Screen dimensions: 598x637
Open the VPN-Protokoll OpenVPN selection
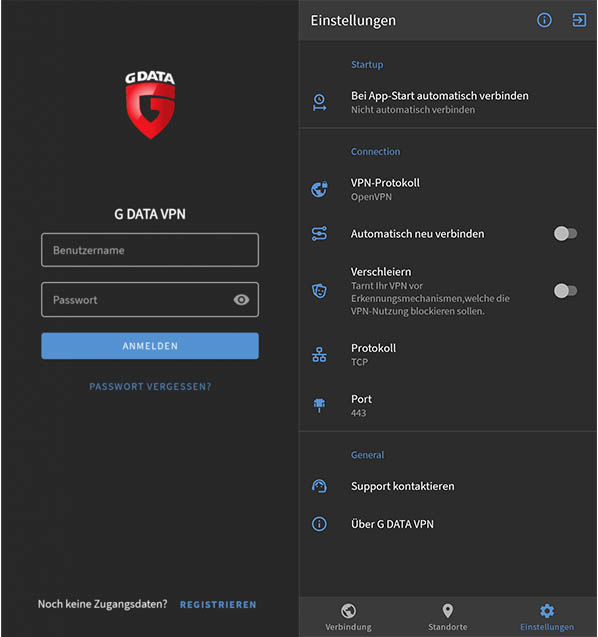(448, 189)
